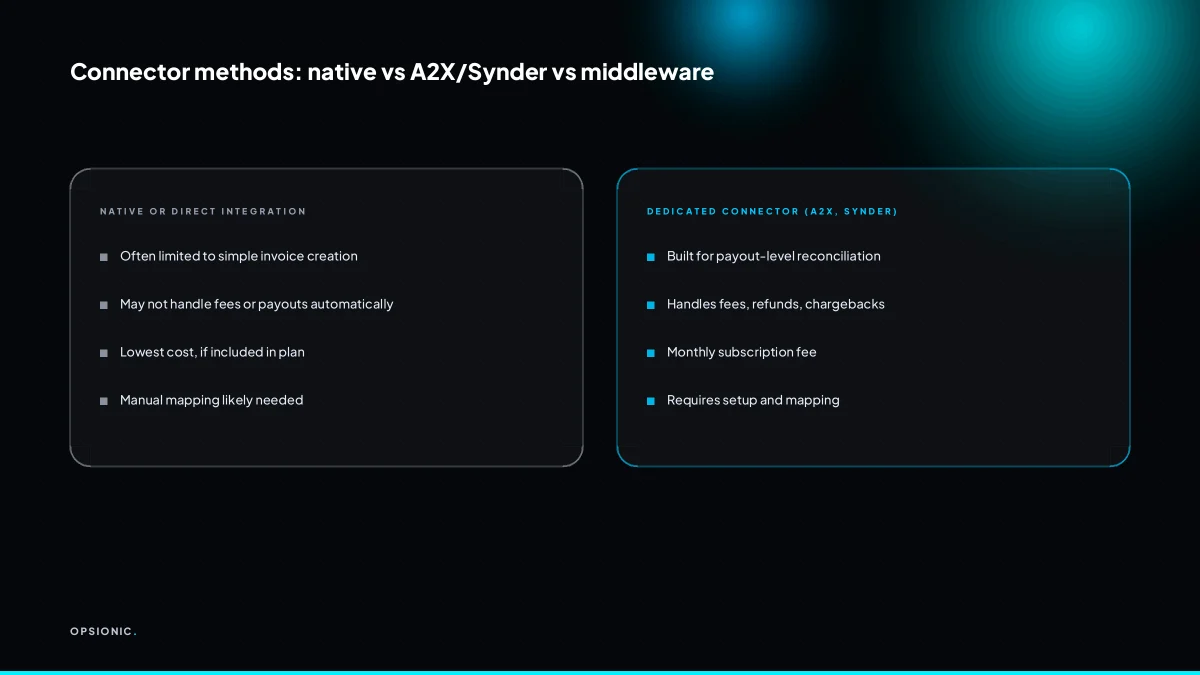Click the gray bullet beside 'Manual mapping likely needed'
Screen dimensions: 1200x675
click(104, 401)
